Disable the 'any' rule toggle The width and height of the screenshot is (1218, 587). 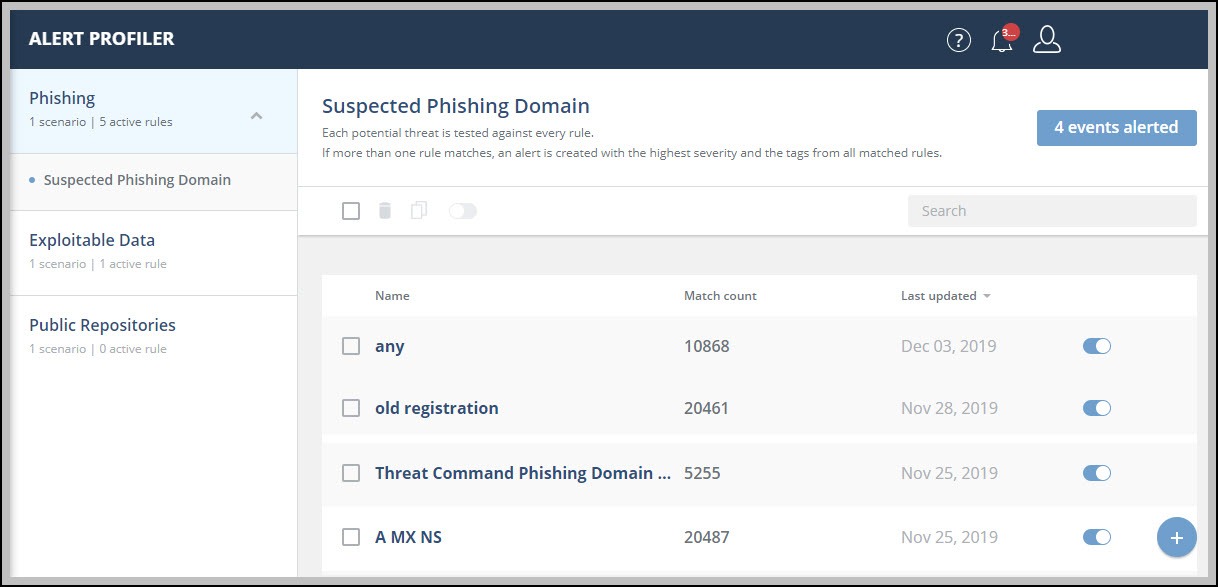(1096, 346)
